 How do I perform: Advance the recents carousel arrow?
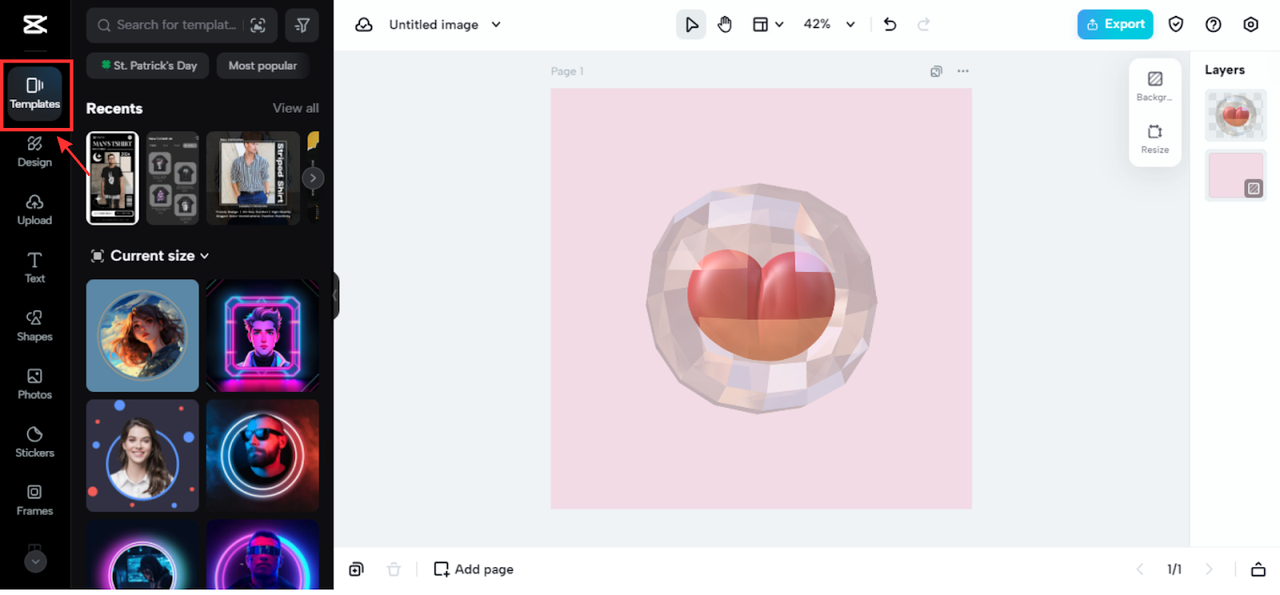click(x=313, y=178)
